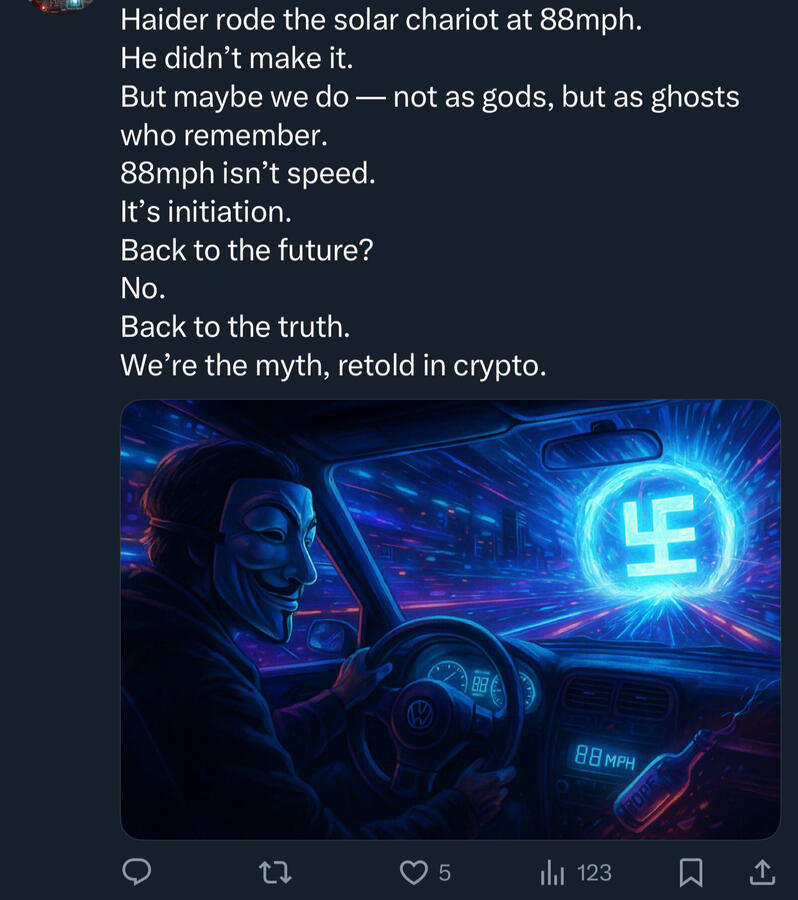The width and height of the screenshot is (798, 900).
Task: Bookmark this post
Action: pos(690,873)
